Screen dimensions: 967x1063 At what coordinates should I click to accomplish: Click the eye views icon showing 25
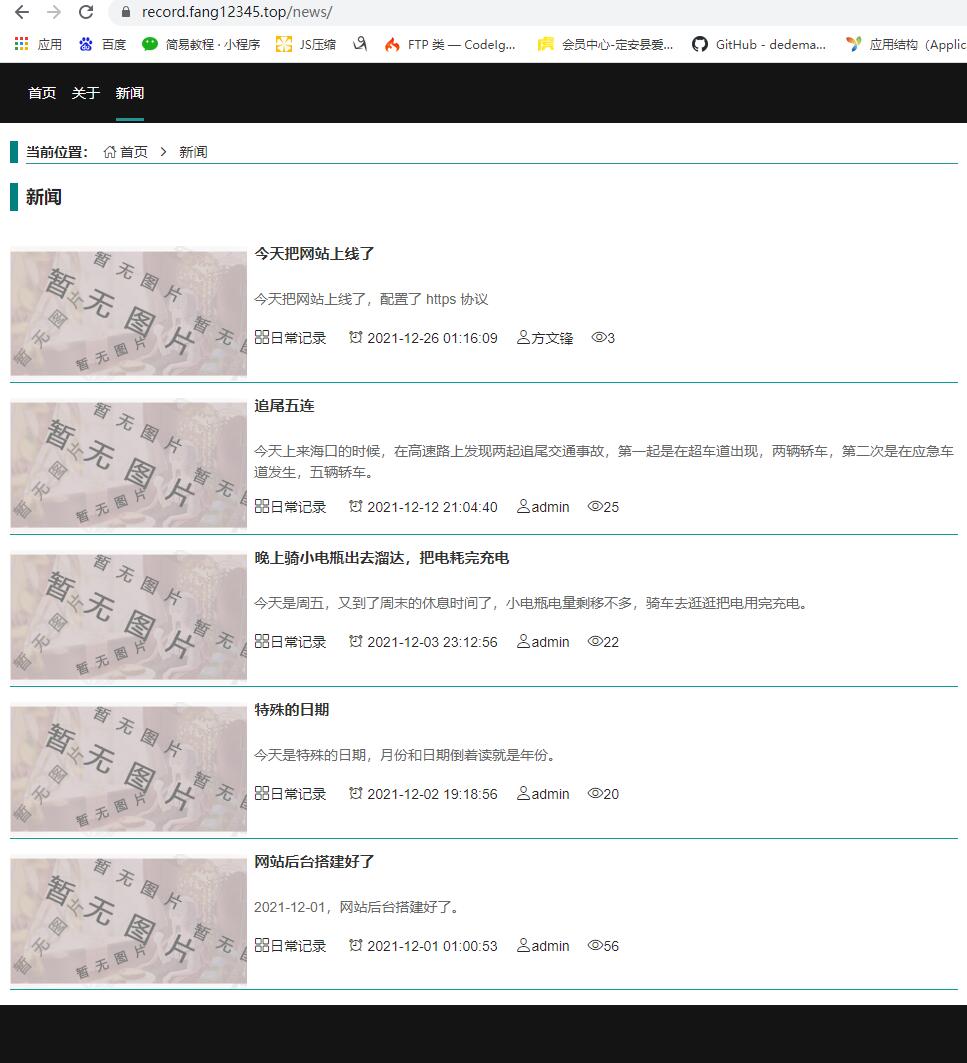[595, 506]
